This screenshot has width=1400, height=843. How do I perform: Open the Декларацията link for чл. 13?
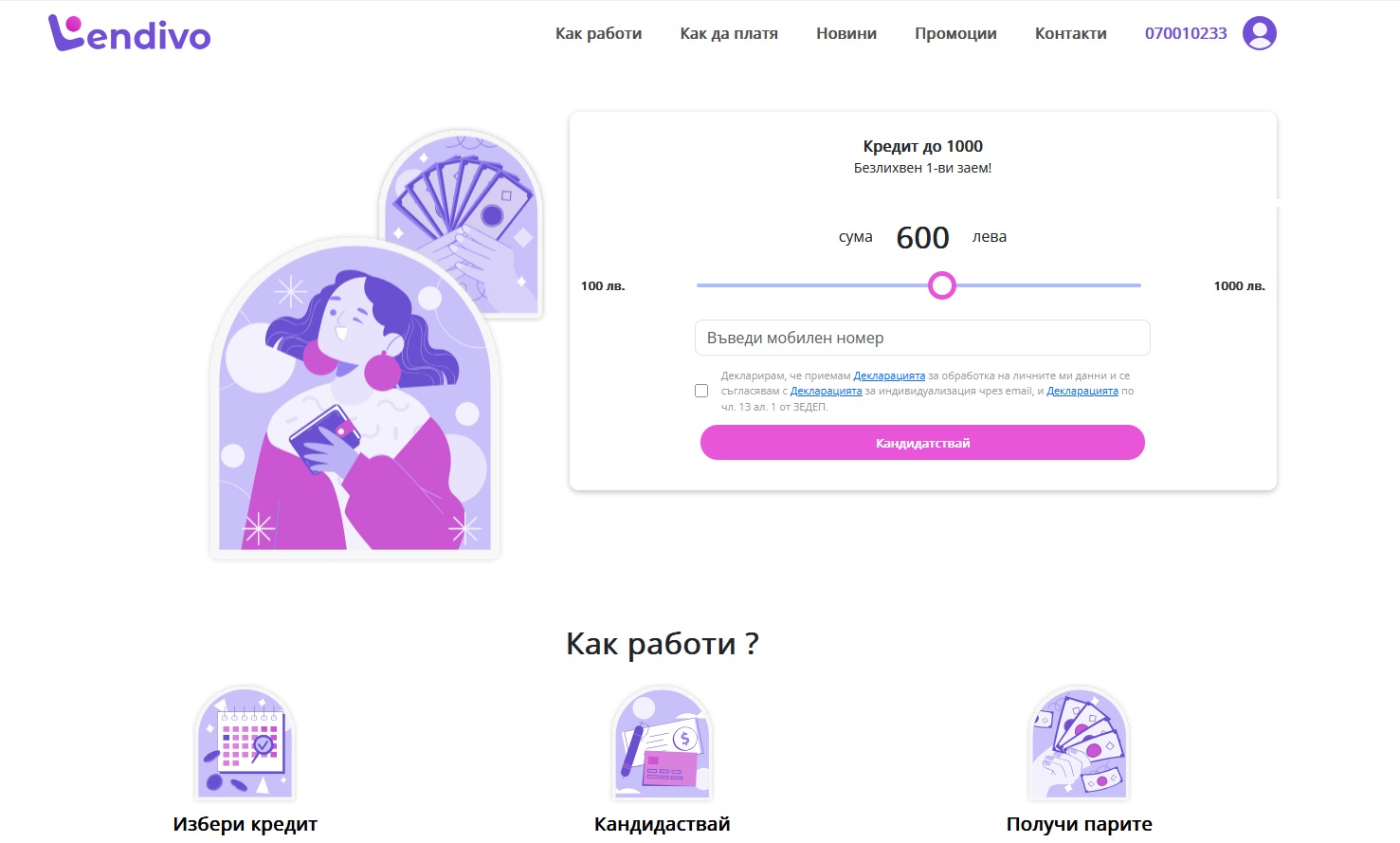coord(1082,391)
